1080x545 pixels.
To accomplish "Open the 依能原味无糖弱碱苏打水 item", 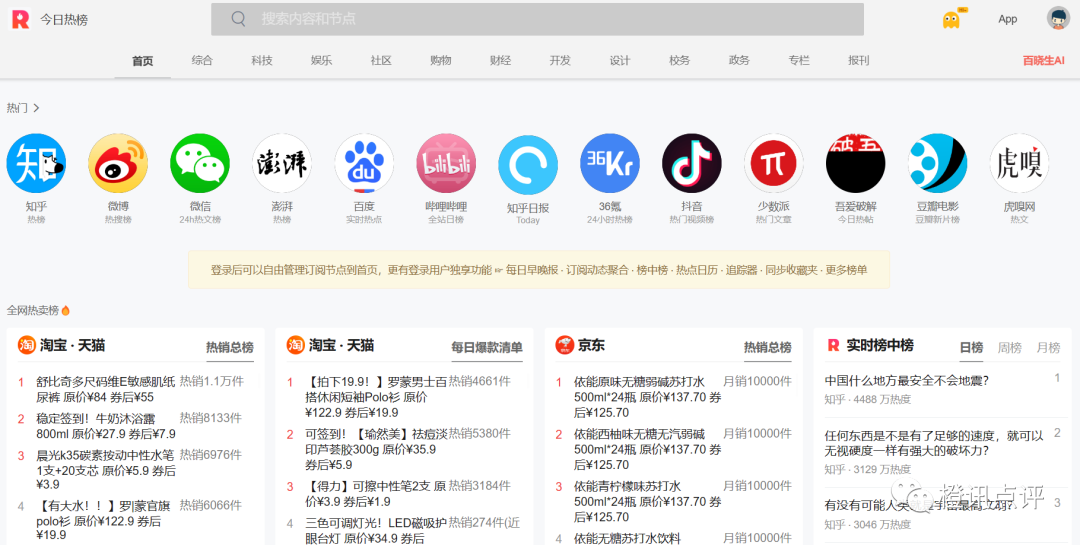I will 647,397.
